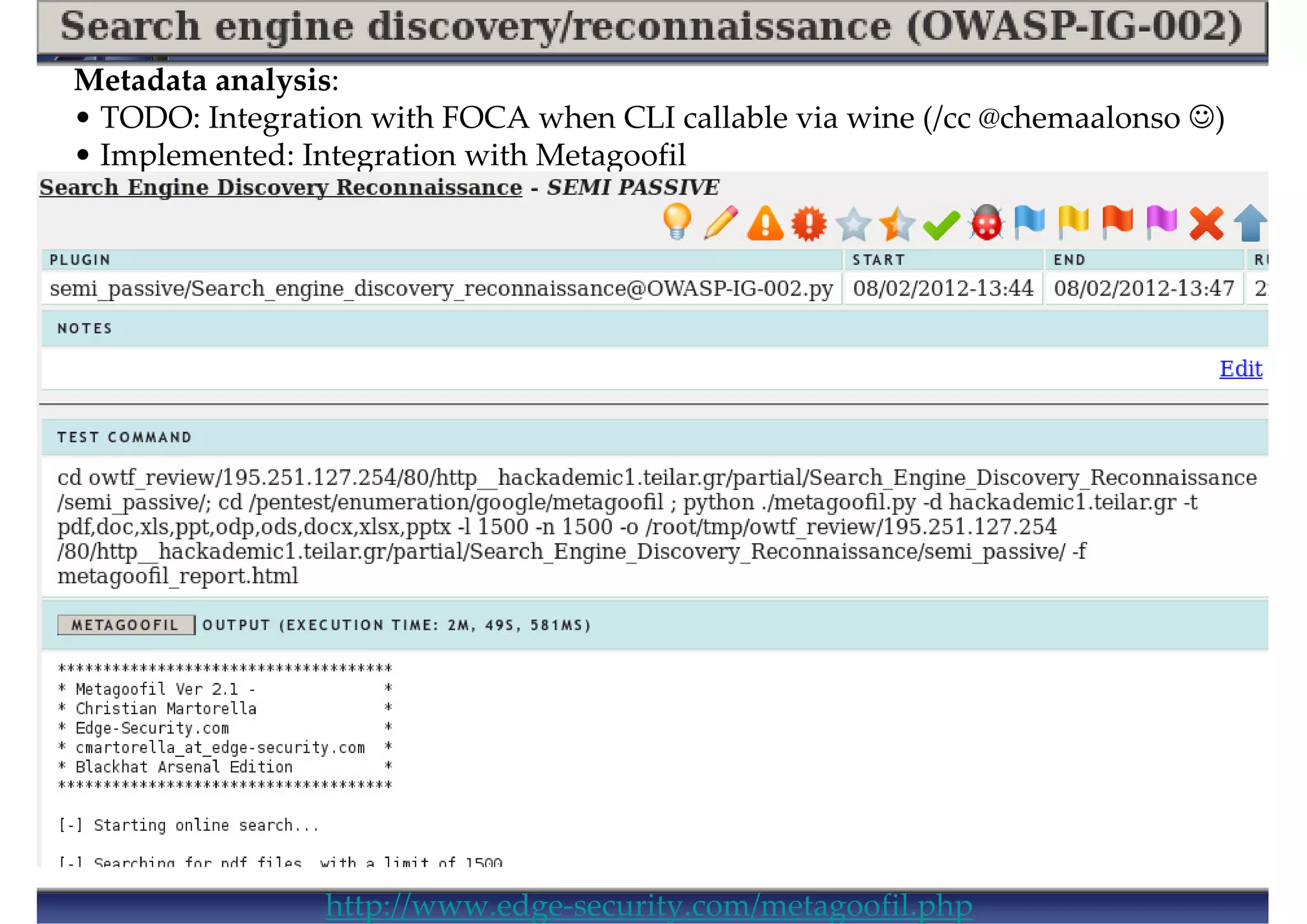Click the red X remove icon

tap(1206, 224)
